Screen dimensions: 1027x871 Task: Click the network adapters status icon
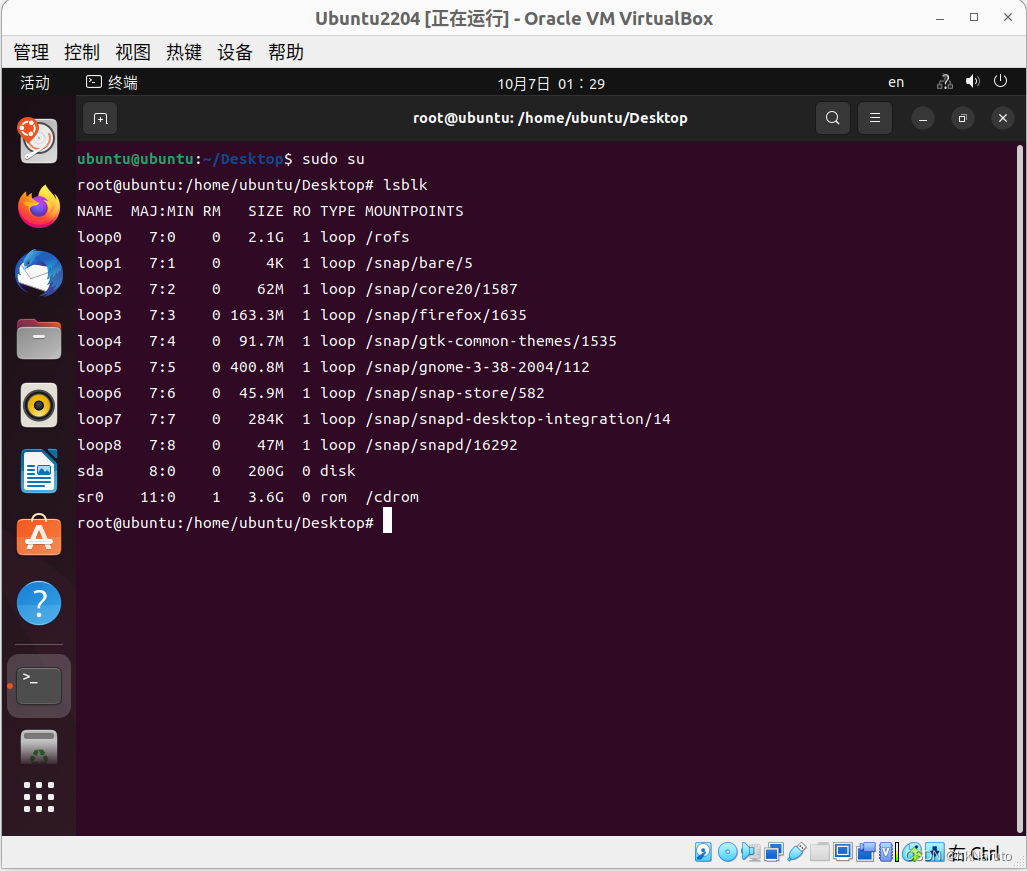(774, 852)
